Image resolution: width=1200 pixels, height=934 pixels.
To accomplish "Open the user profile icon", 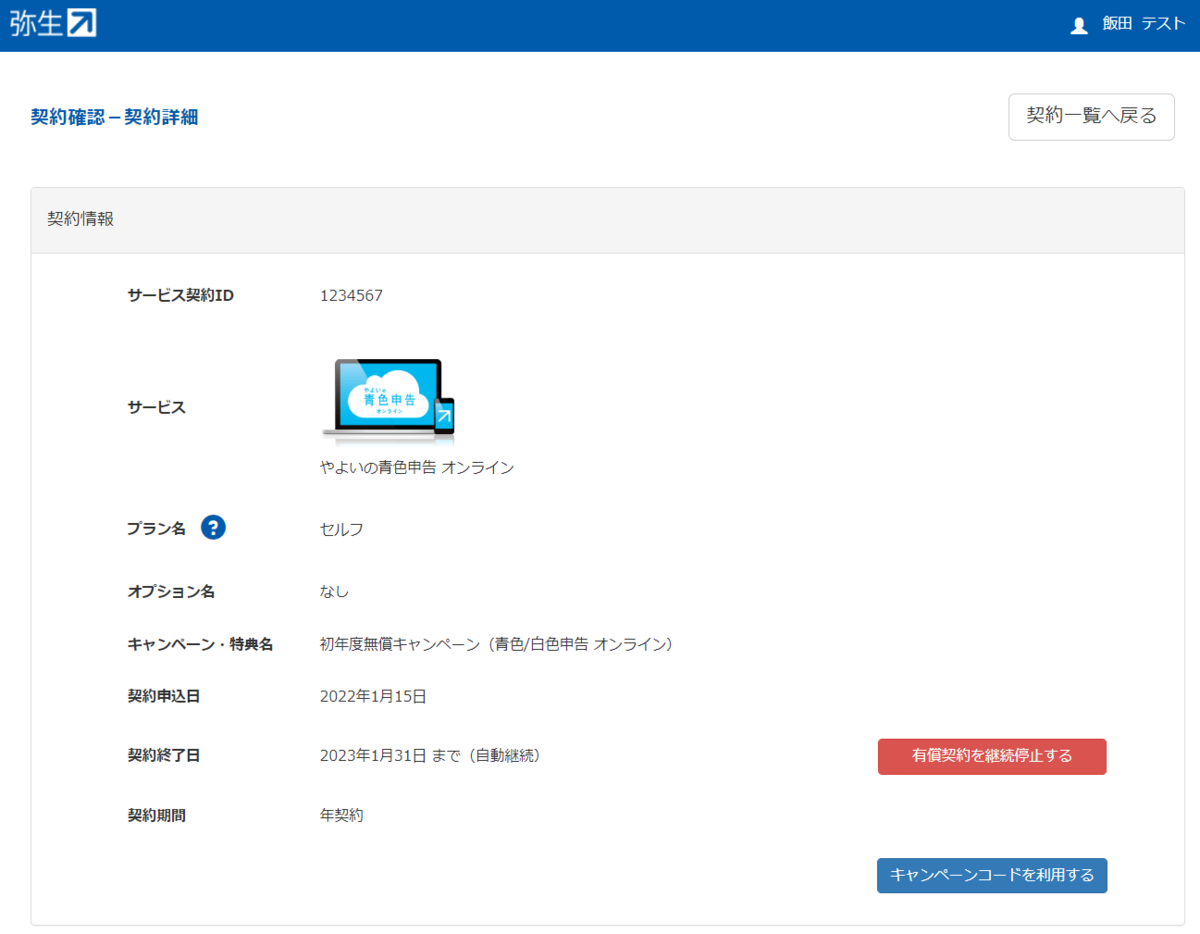I will [x=1079, y=26].
